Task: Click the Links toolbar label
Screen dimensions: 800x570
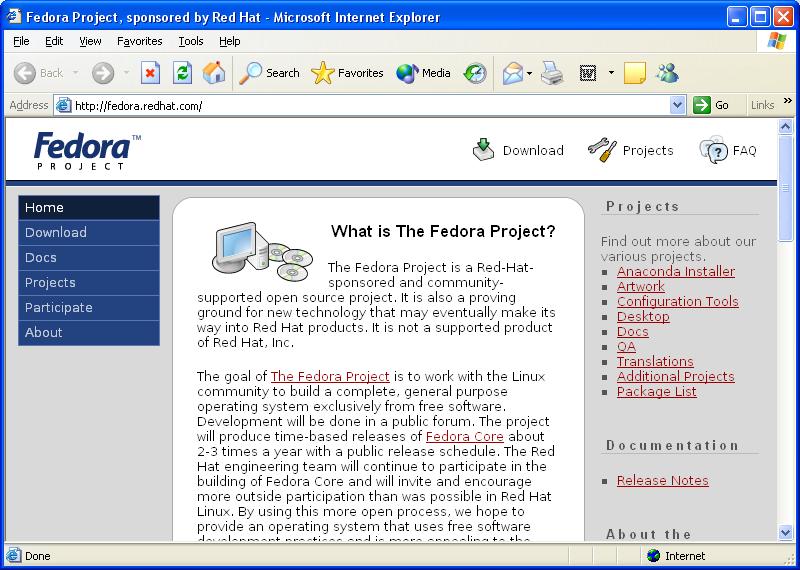Action: coord(763,105)
